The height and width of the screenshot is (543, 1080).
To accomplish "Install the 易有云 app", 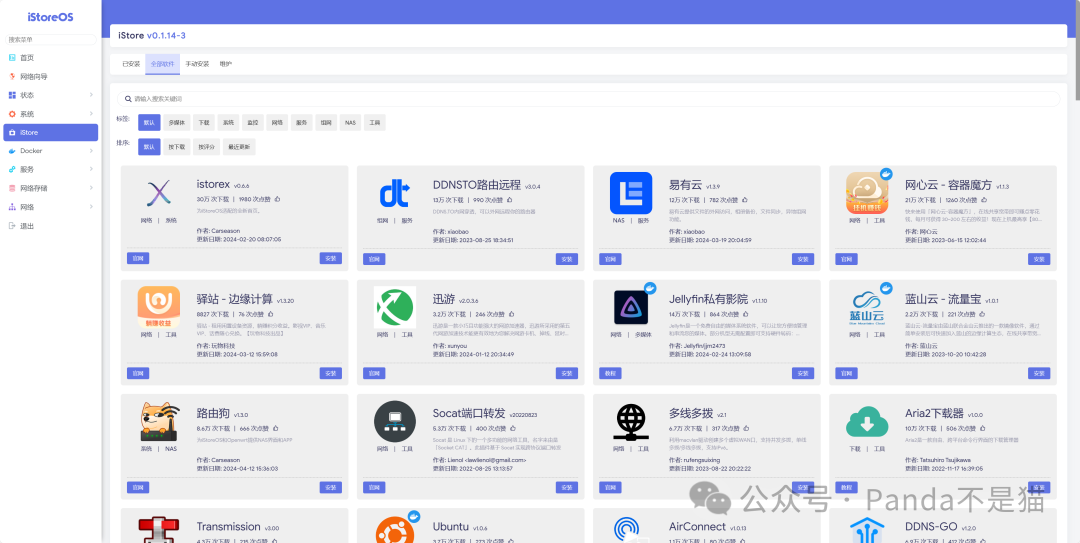I will tap(803, 259).
